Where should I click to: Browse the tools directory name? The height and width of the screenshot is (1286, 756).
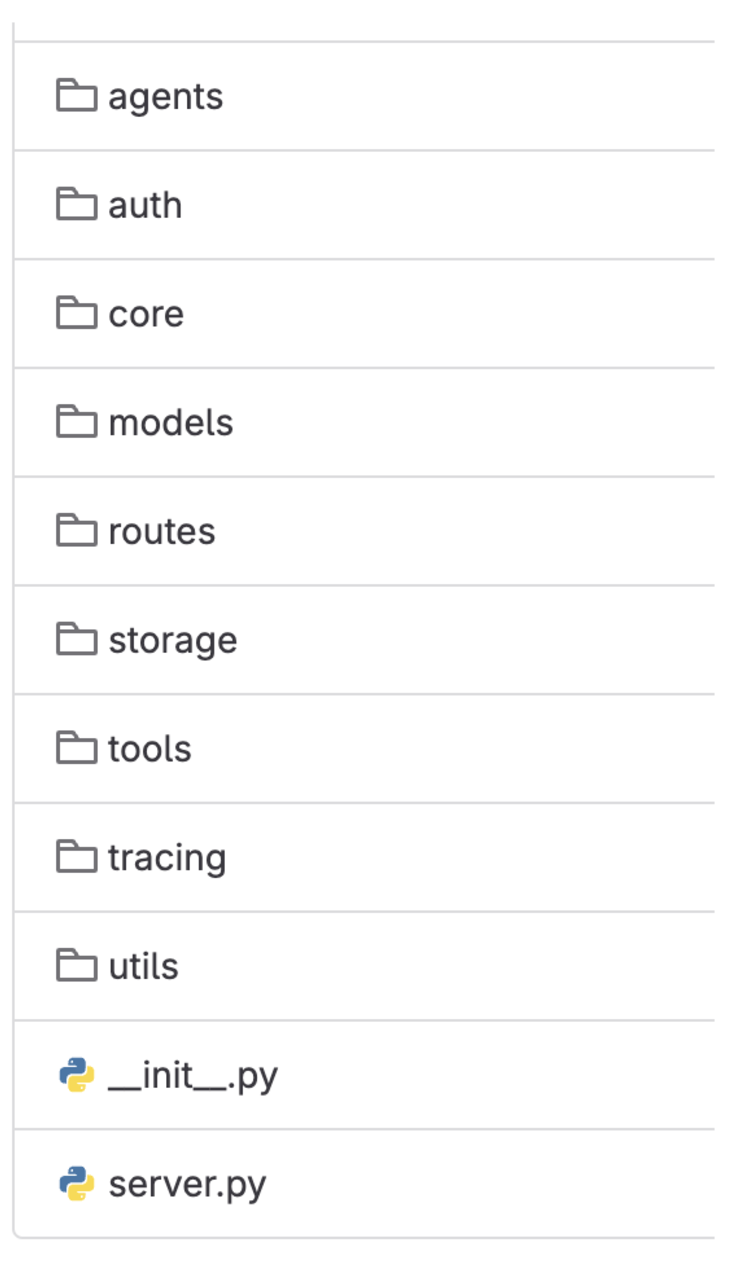(x=149, y=750)
